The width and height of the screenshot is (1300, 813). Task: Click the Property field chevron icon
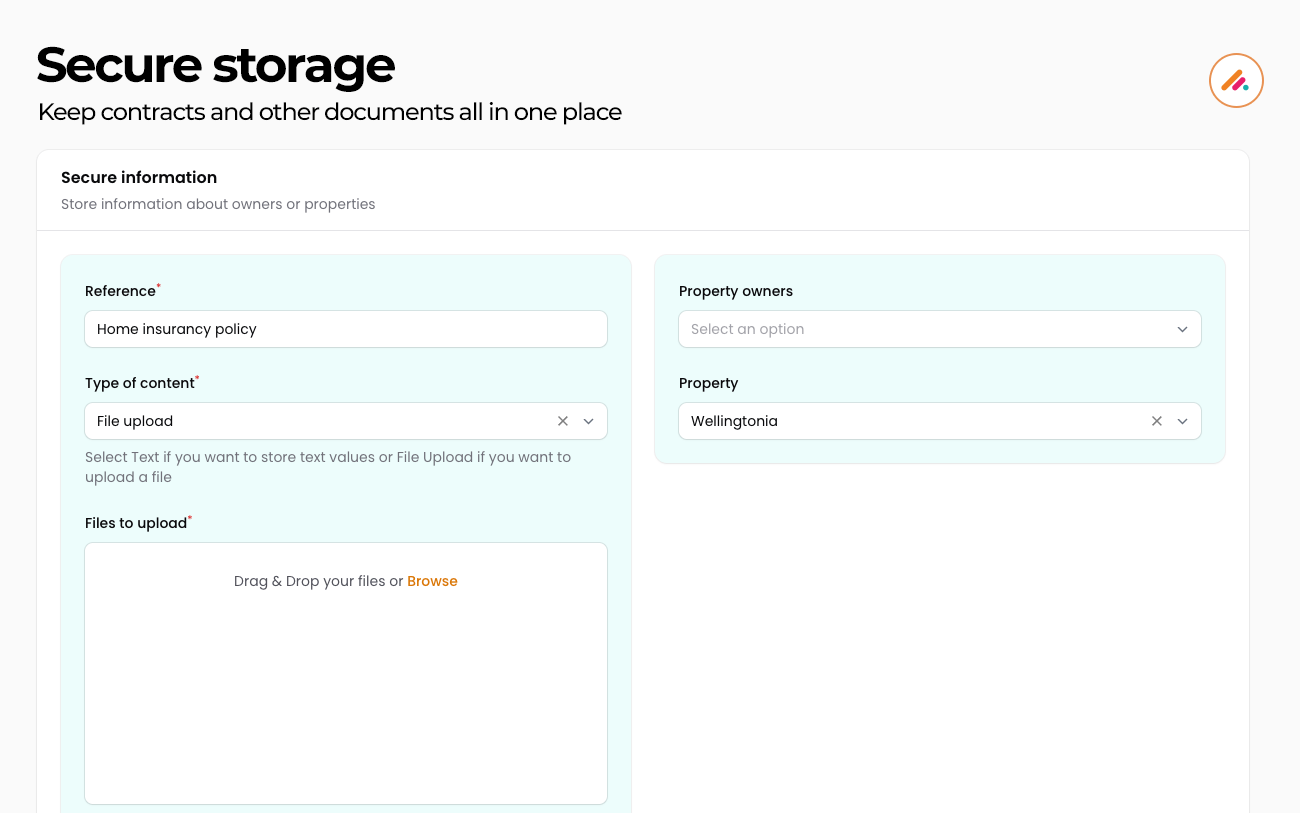coord(1182,421)
